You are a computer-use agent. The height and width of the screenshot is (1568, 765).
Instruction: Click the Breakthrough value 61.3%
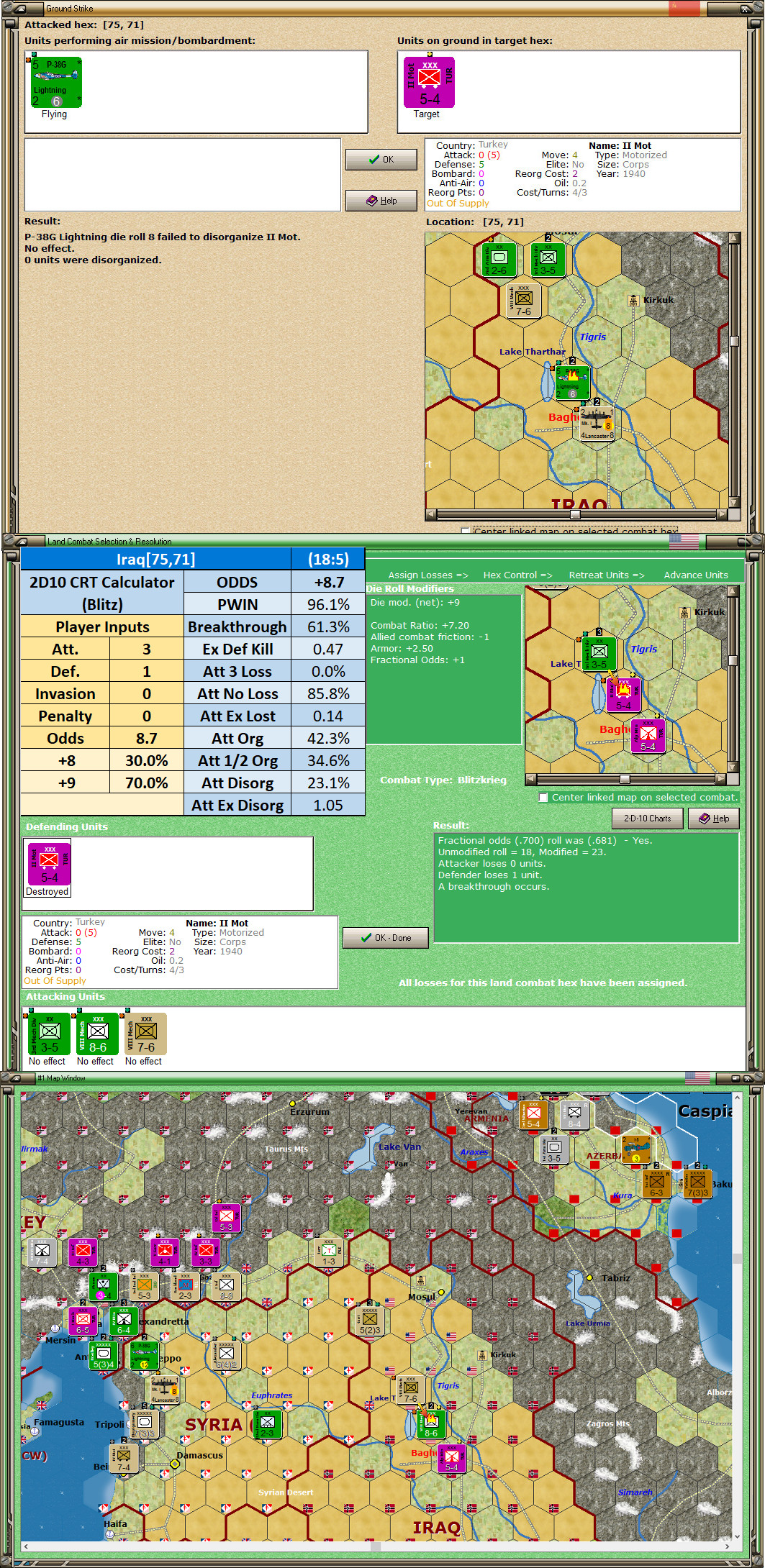click(x=328, y=626)
